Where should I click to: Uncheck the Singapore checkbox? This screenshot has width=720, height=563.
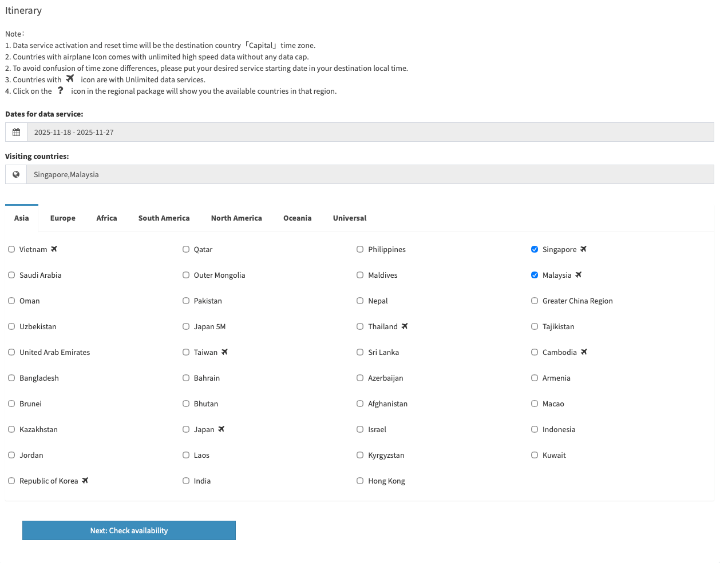(x=535, y=249)
